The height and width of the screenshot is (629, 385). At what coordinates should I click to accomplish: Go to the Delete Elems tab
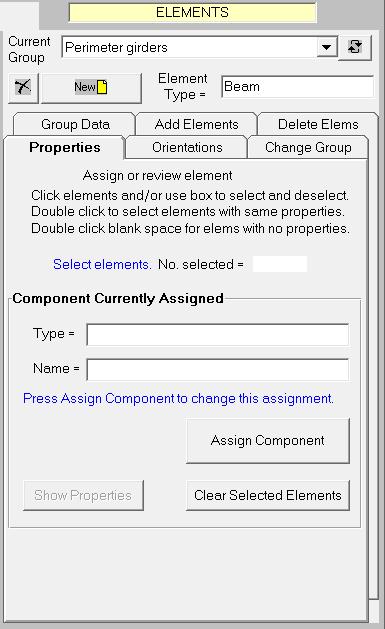point(318,124)
